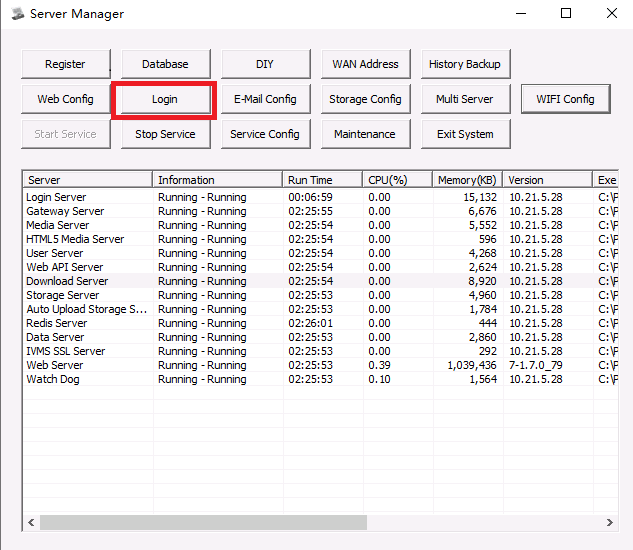Click CPU value 0.10

[379, 379]
